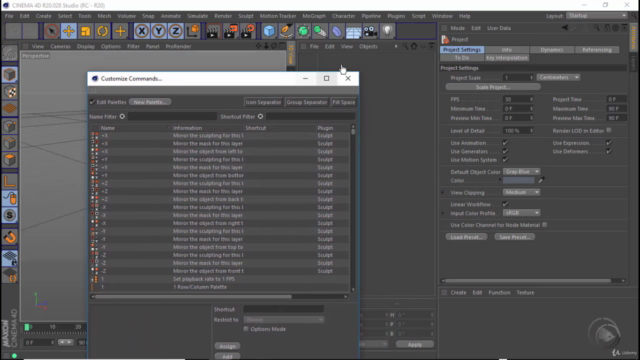Add a green generator object
The width and height of the screenshot is (640, 360).
coord(303,31)
